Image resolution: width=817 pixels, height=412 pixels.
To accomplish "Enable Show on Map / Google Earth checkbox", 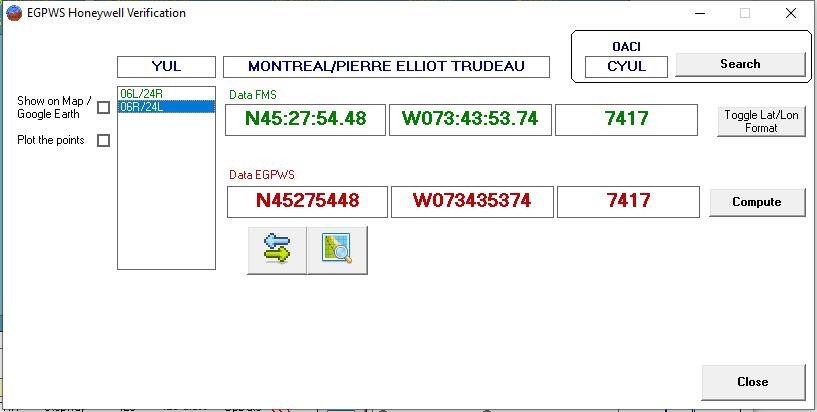I will tap(103, 108).
